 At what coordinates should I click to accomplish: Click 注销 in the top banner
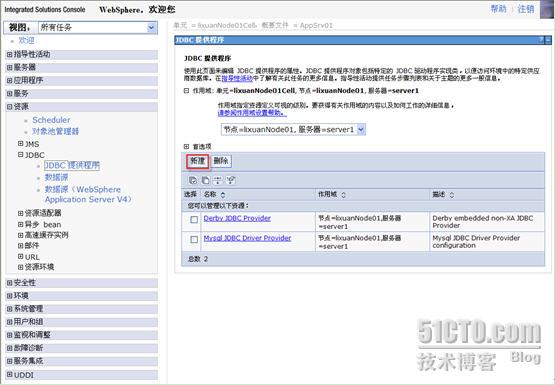coord(526,9)
